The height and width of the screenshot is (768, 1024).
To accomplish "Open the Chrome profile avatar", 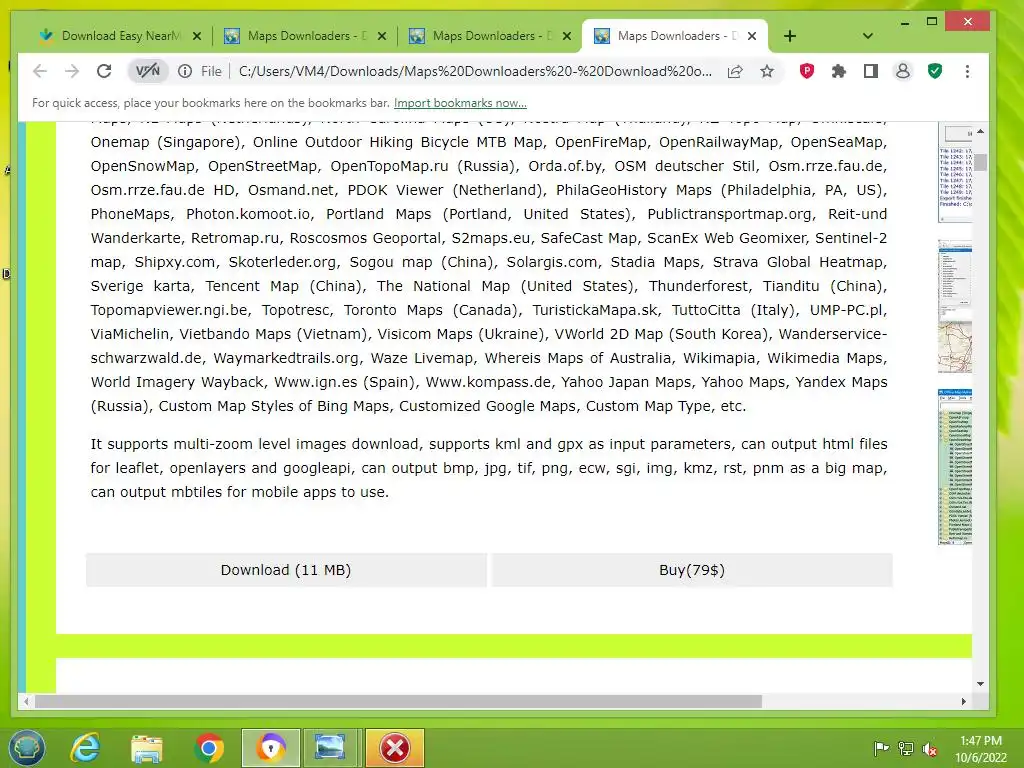I will point(903,71).
